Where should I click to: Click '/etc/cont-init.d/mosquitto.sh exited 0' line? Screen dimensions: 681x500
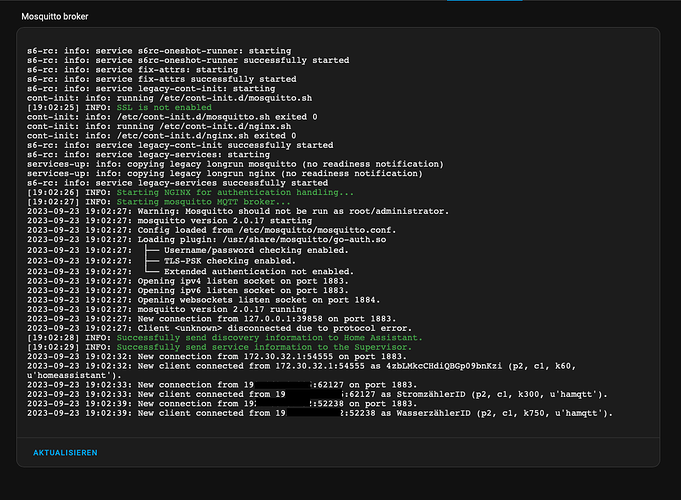coord(172,117)
